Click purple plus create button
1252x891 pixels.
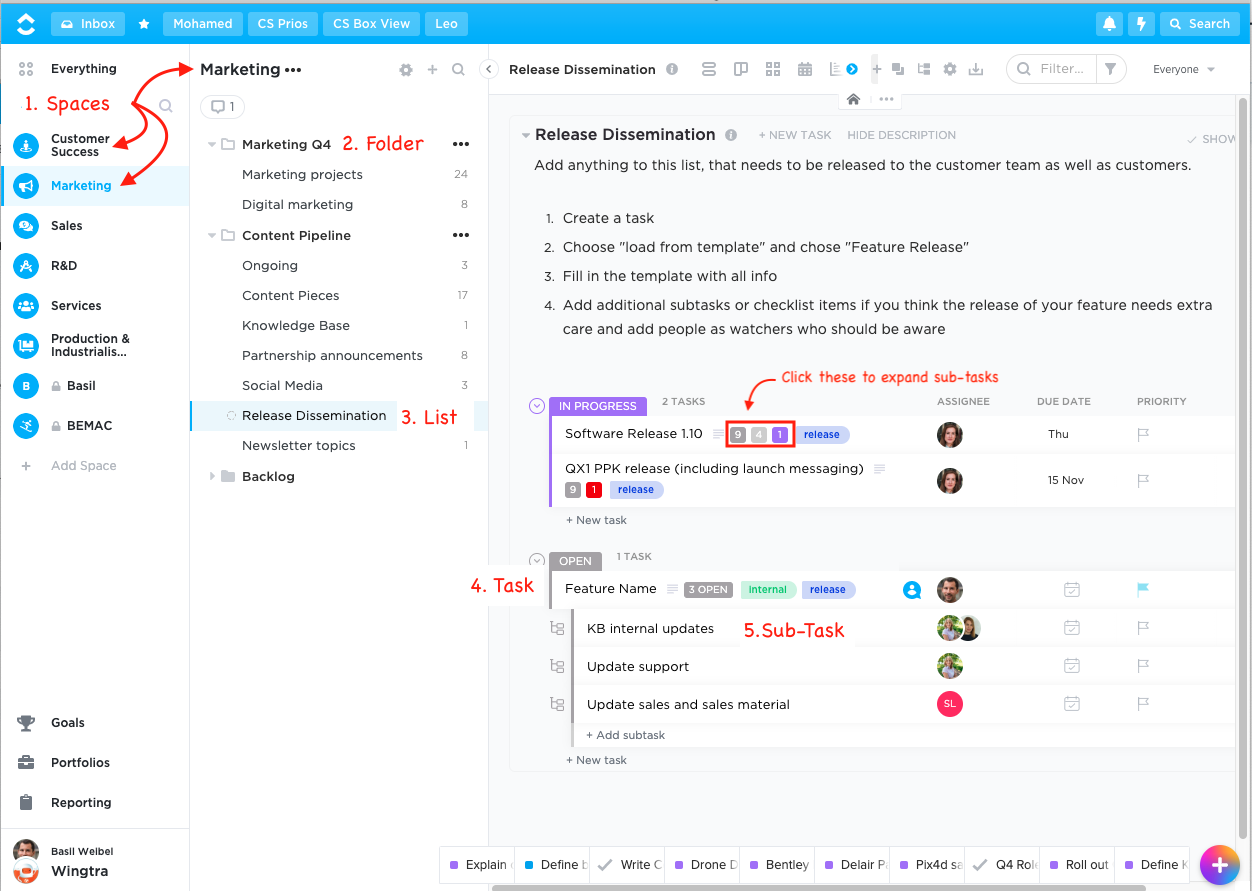click(1219, 864)
